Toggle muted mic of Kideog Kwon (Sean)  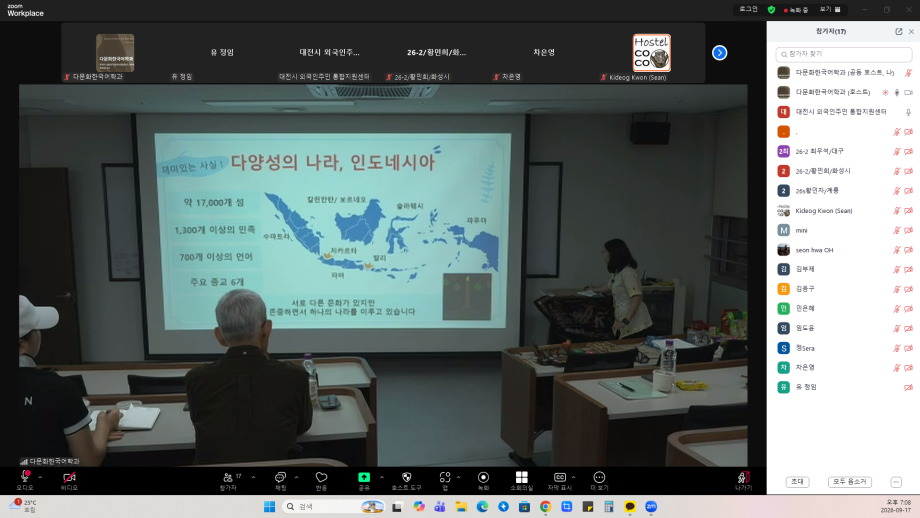click(x=897, y=211)
